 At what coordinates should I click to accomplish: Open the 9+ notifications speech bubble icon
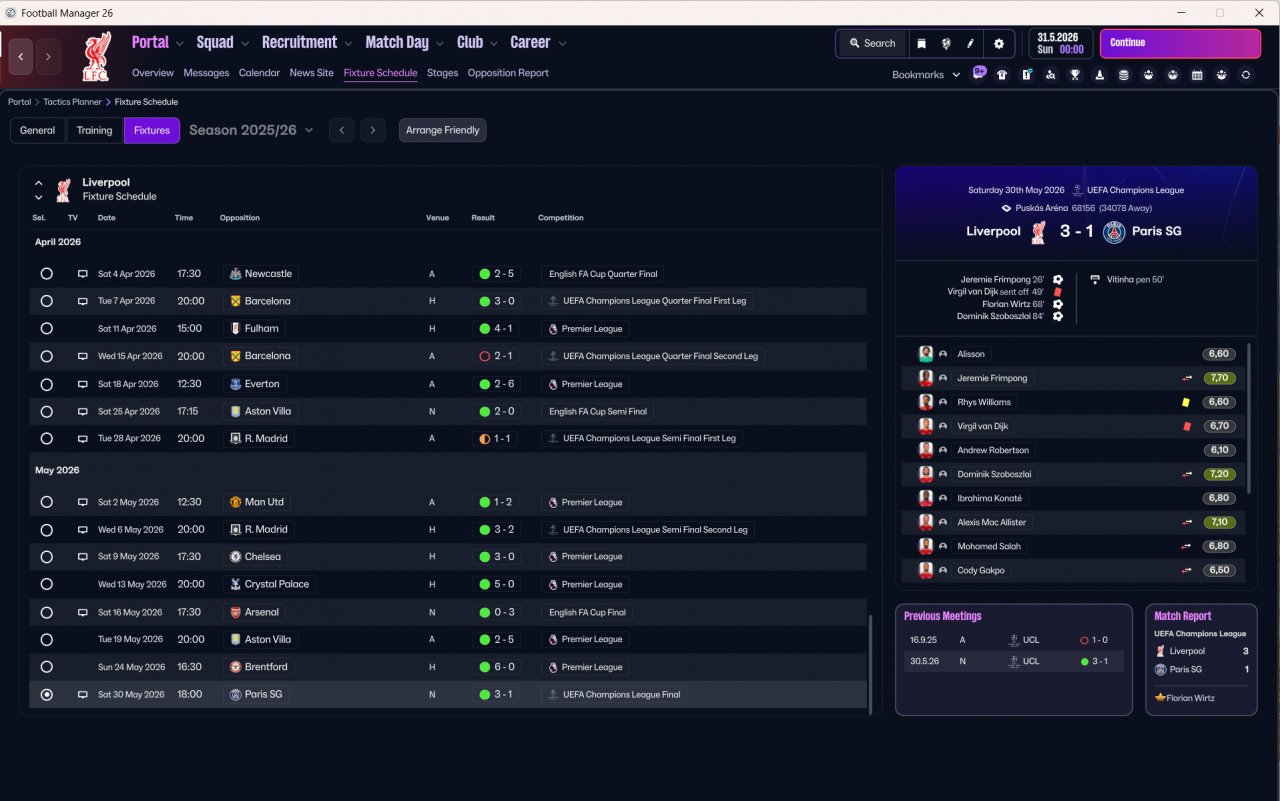click(x=979, y=73)
